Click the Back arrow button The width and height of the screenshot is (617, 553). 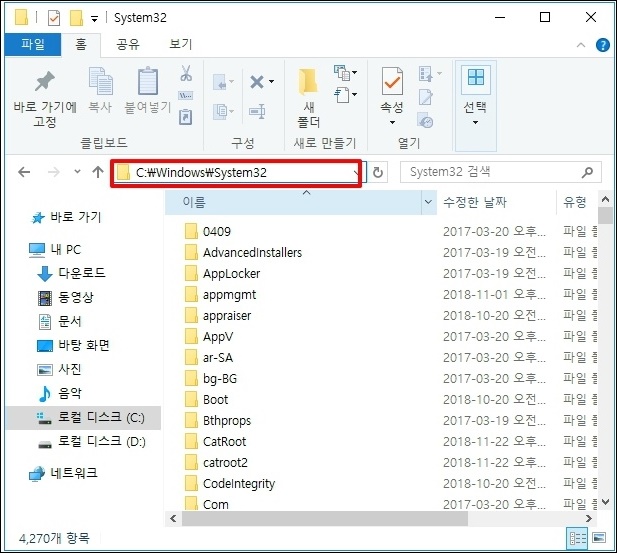(24, 172)
